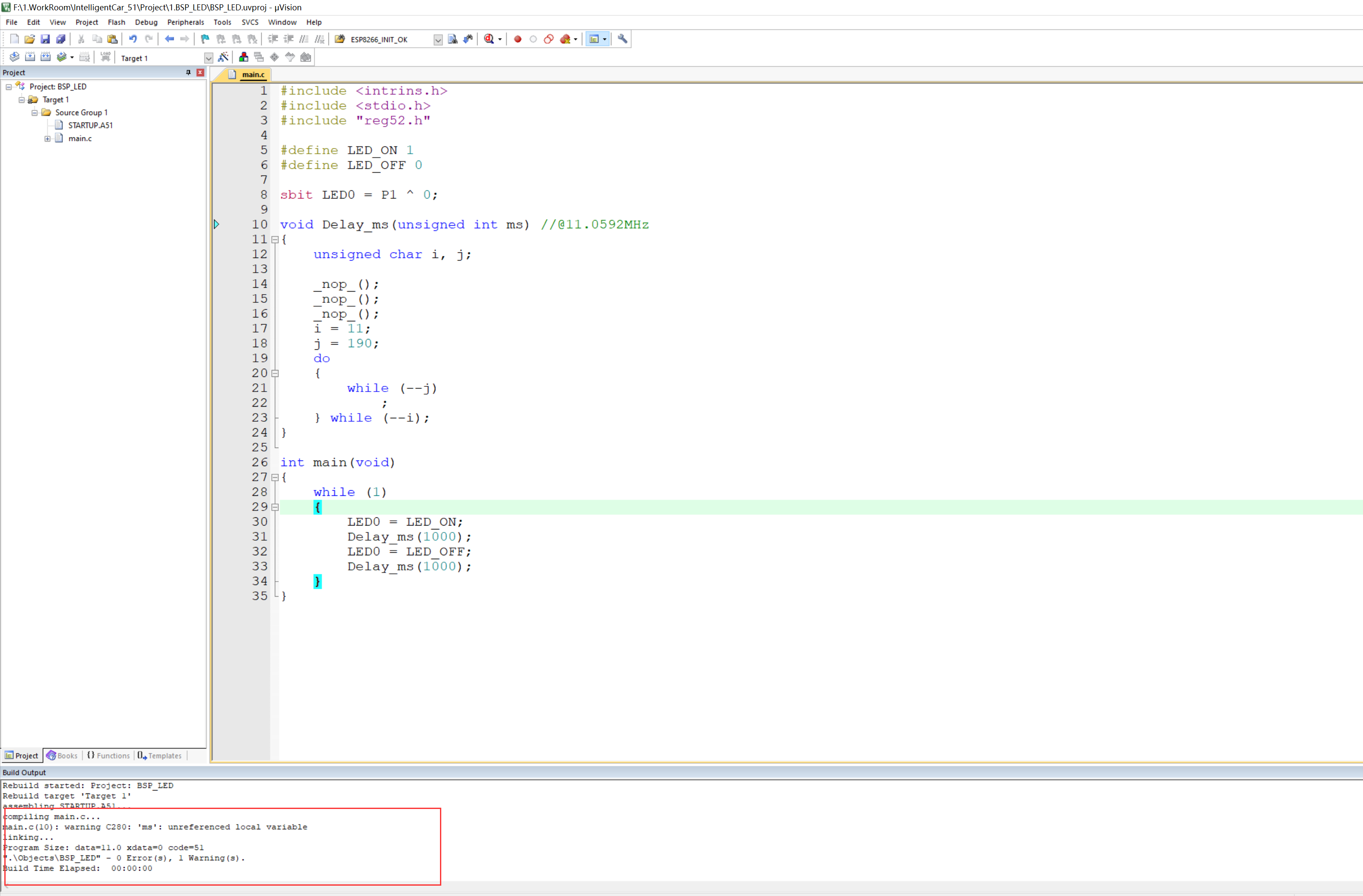Toggle the window layout button

point(594,39)
